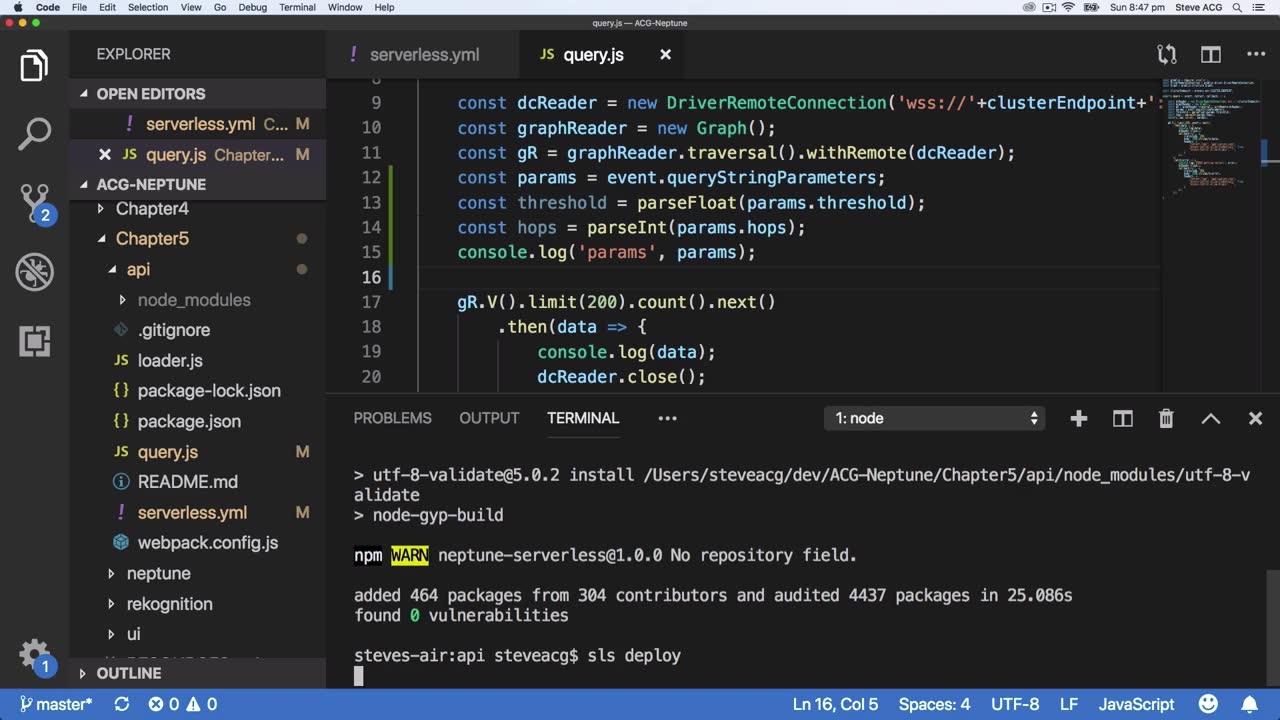Click the master branch indicator
Screen dimensions: 1280x720
click(x=56, y=704)
